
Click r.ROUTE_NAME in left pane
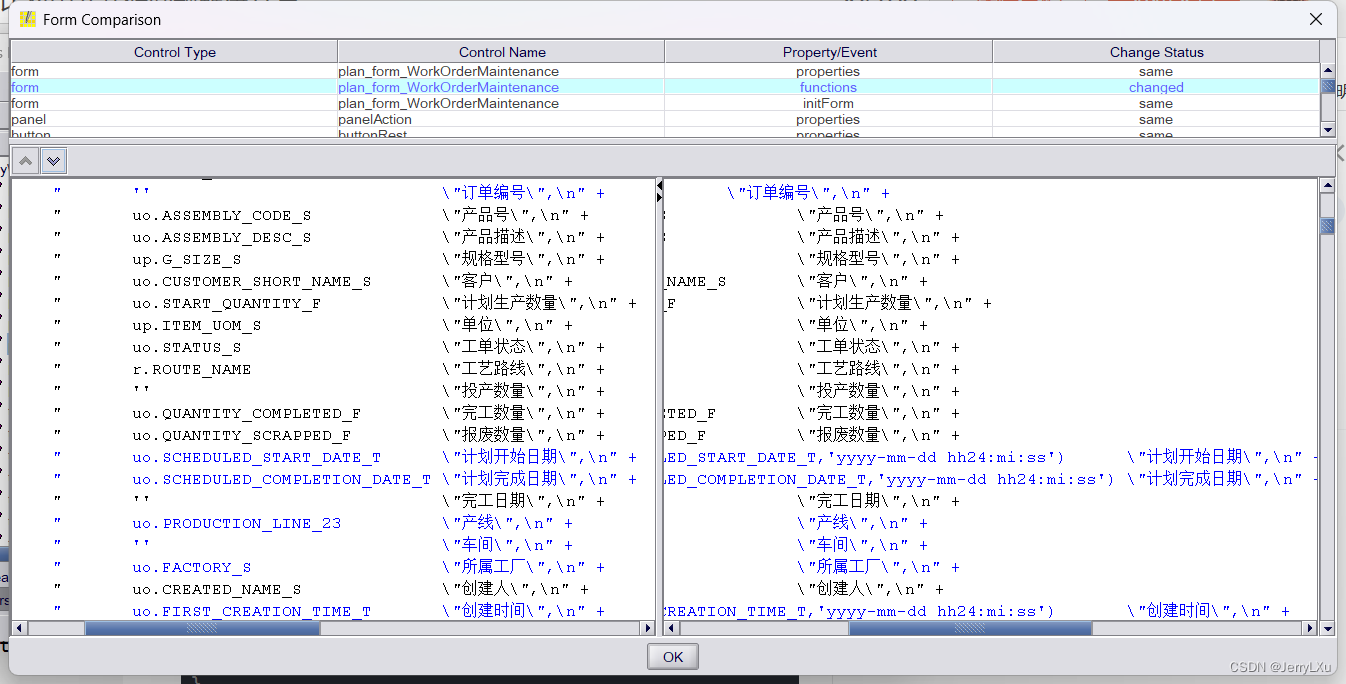pyautogui.click(x=192, y=370)
